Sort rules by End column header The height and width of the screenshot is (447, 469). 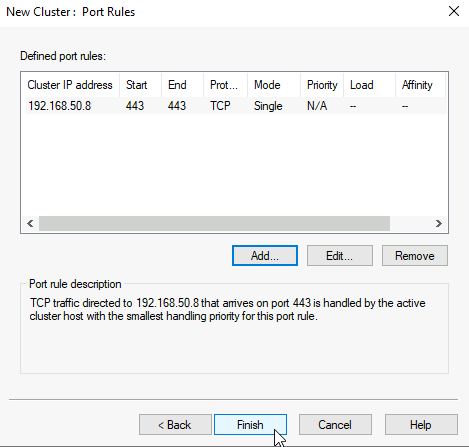(182, 85)
